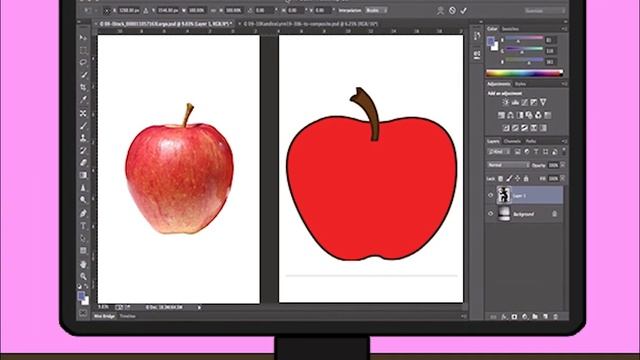Select the Horizontal Type tool
This screenshot has width=640, height=360.
83,226
